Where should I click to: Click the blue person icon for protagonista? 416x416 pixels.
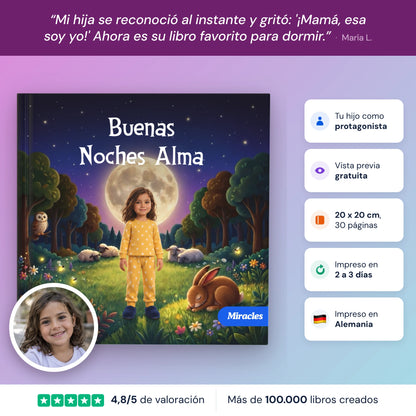point(320,121)
